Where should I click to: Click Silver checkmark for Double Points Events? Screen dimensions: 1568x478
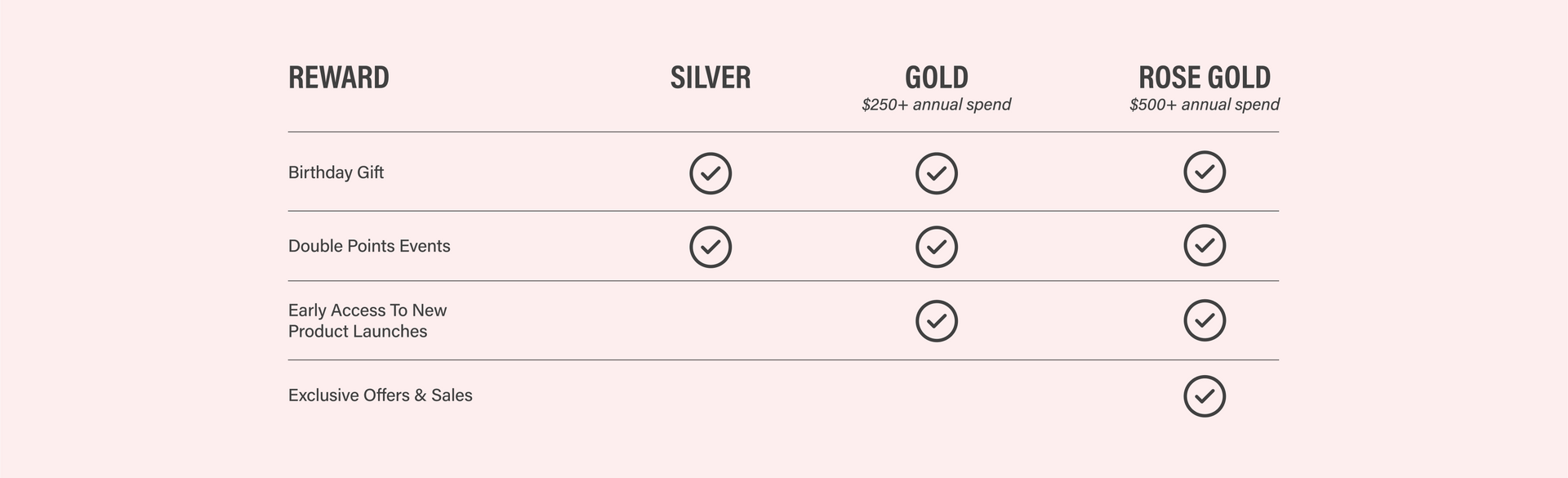pos(710,247)
